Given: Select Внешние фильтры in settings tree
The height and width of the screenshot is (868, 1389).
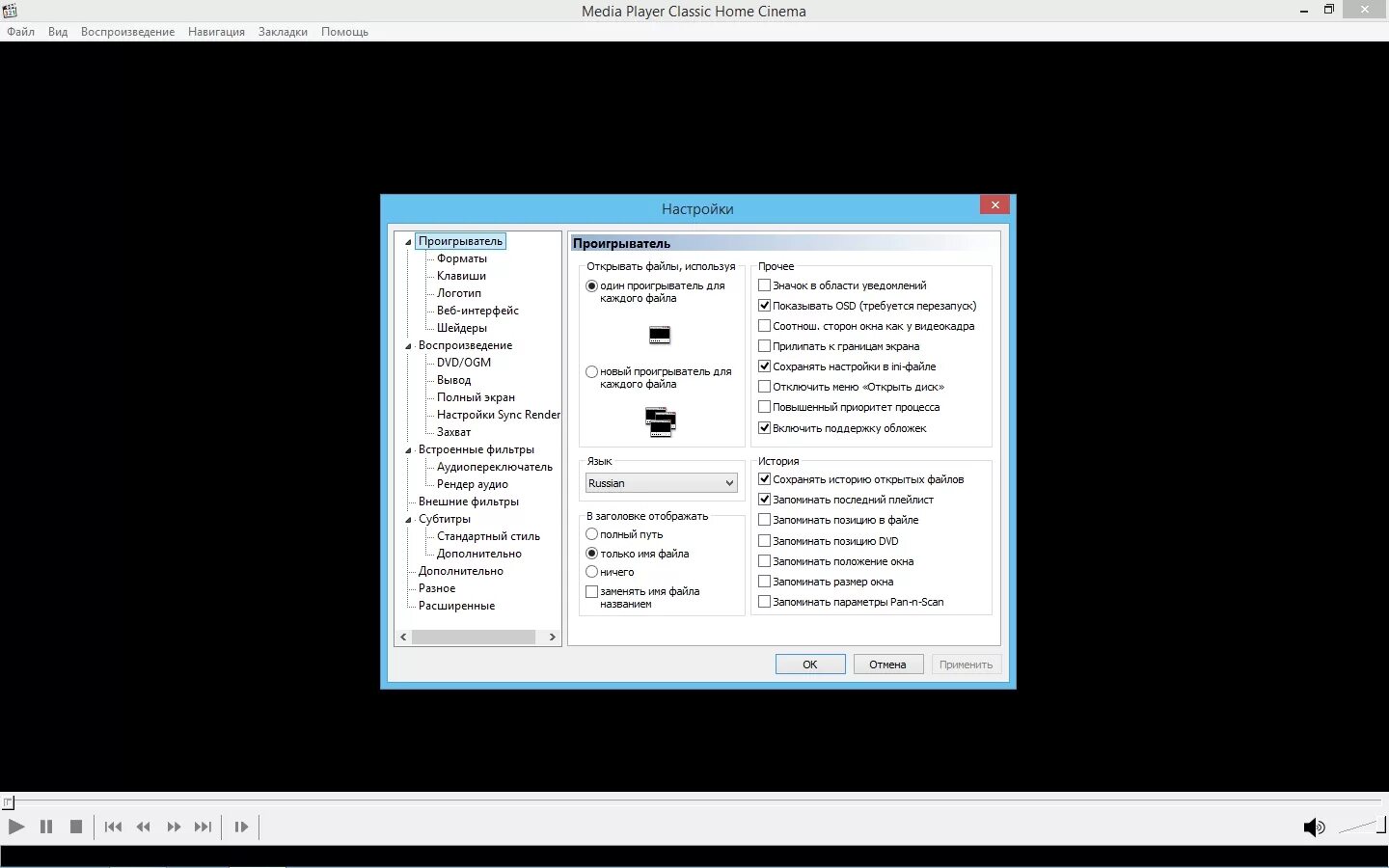Looking at the screenshot, I should (x=469, y=502).
